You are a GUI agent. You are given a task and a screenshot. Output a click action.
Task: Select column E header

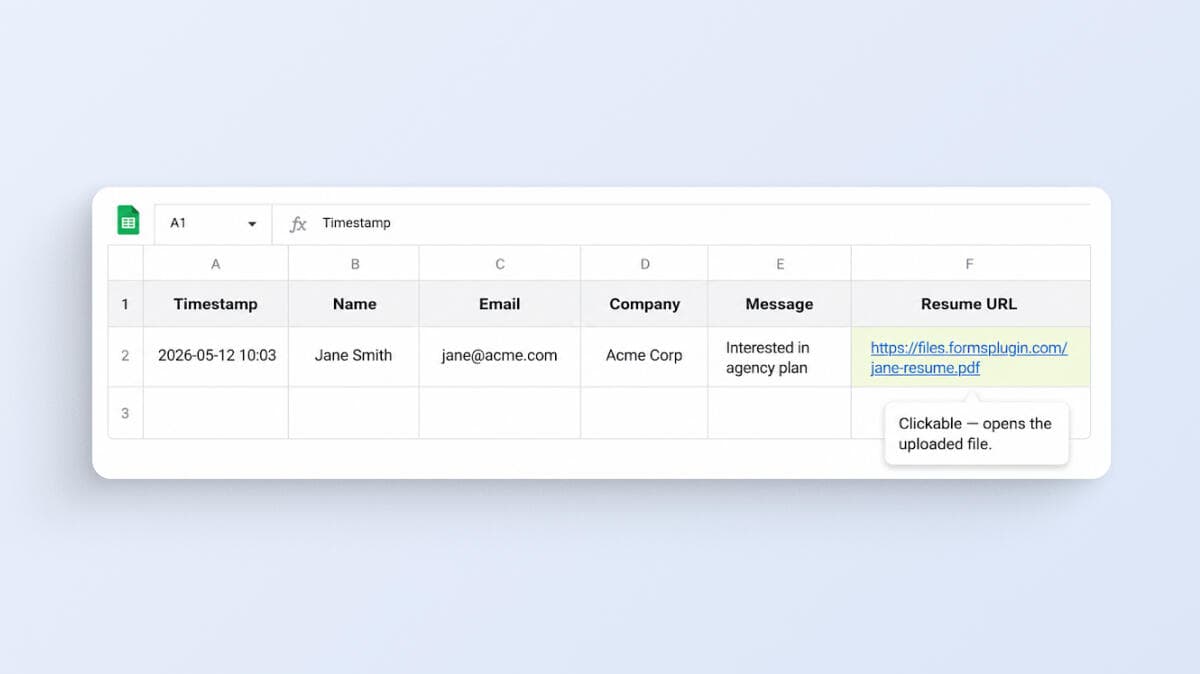780,264
